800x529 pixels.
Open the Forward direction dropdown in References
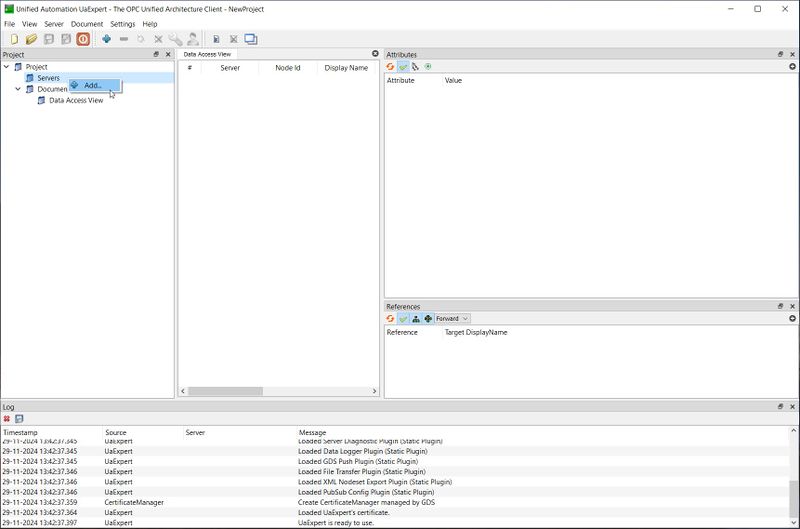[452, 319]
